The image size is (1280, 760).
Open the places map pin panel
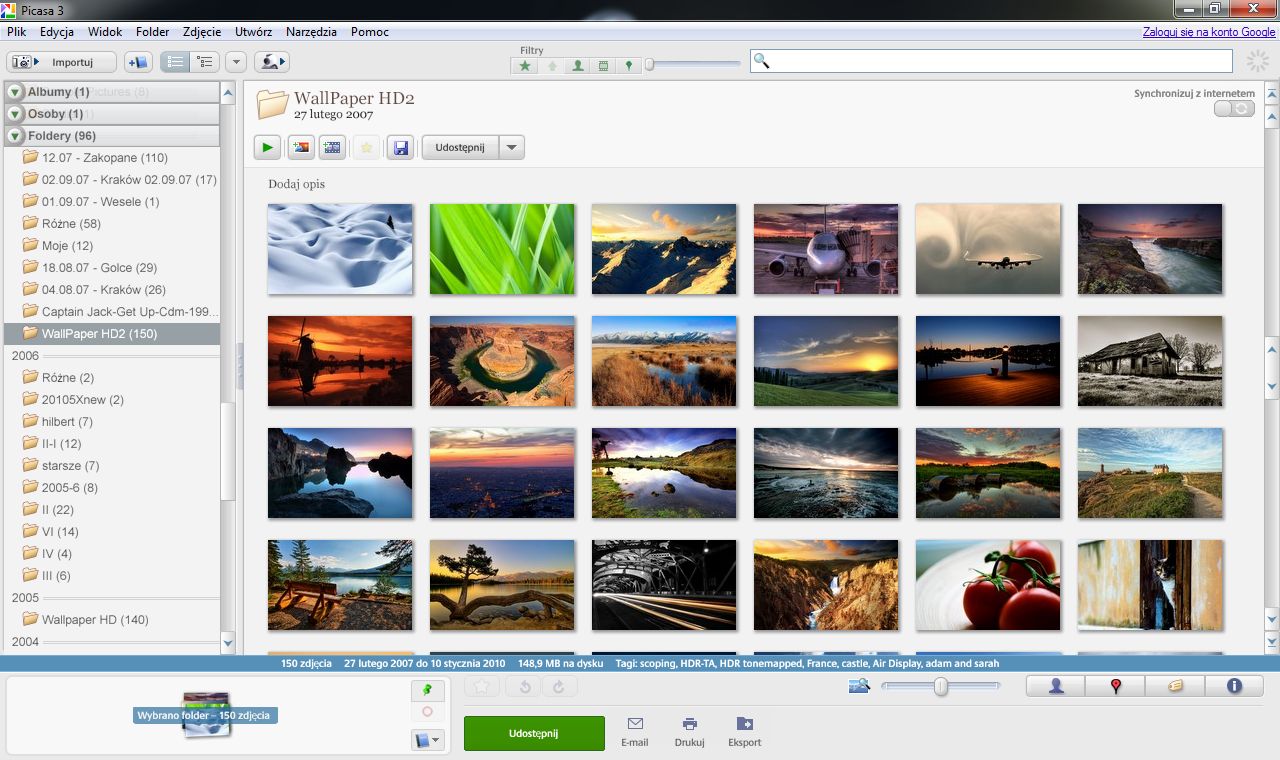pos(1114,686)
